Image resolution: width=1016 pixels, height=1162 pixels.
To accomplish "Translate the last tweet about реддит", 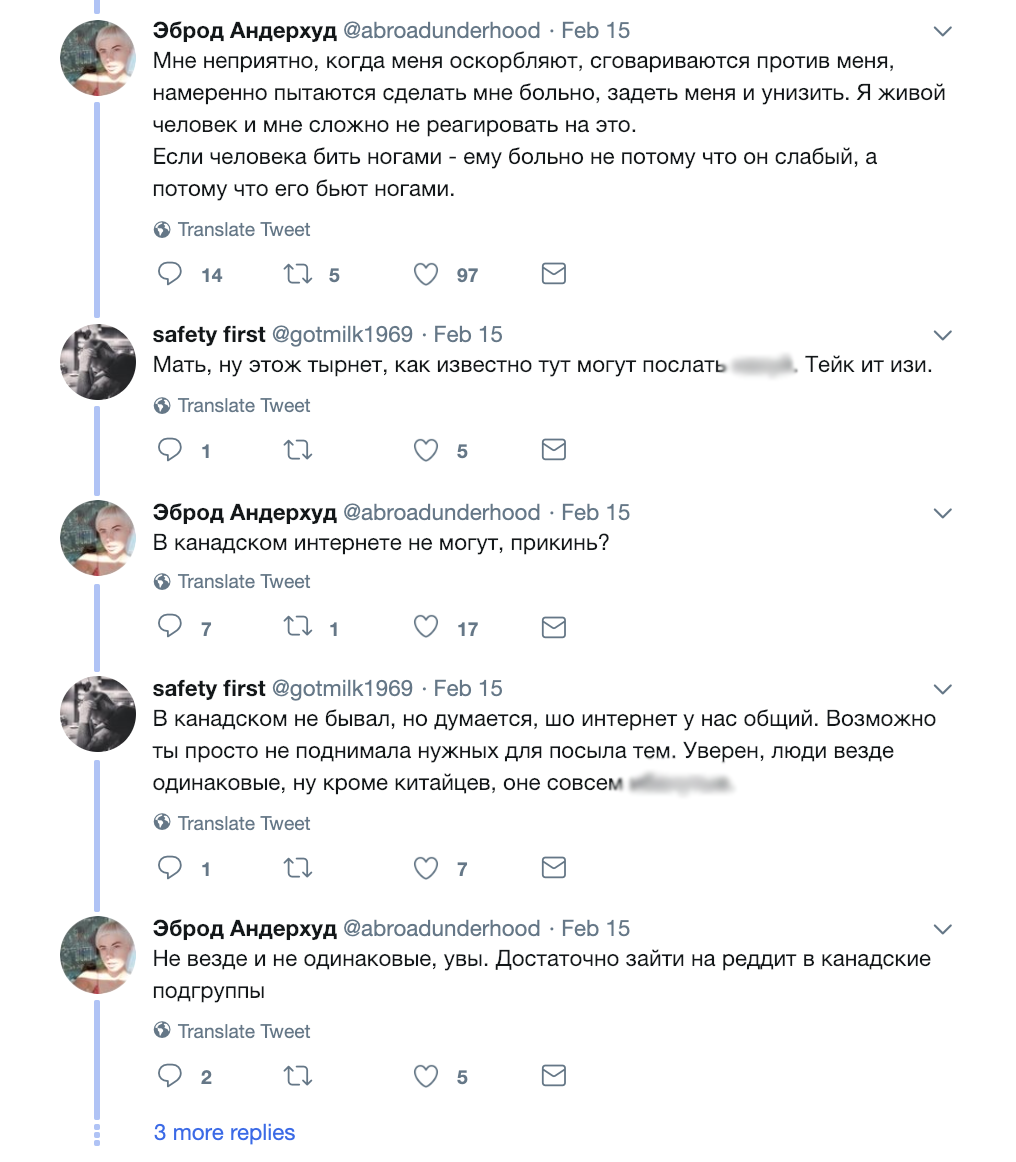I will pyautogui.click(x=232, y=1031).
